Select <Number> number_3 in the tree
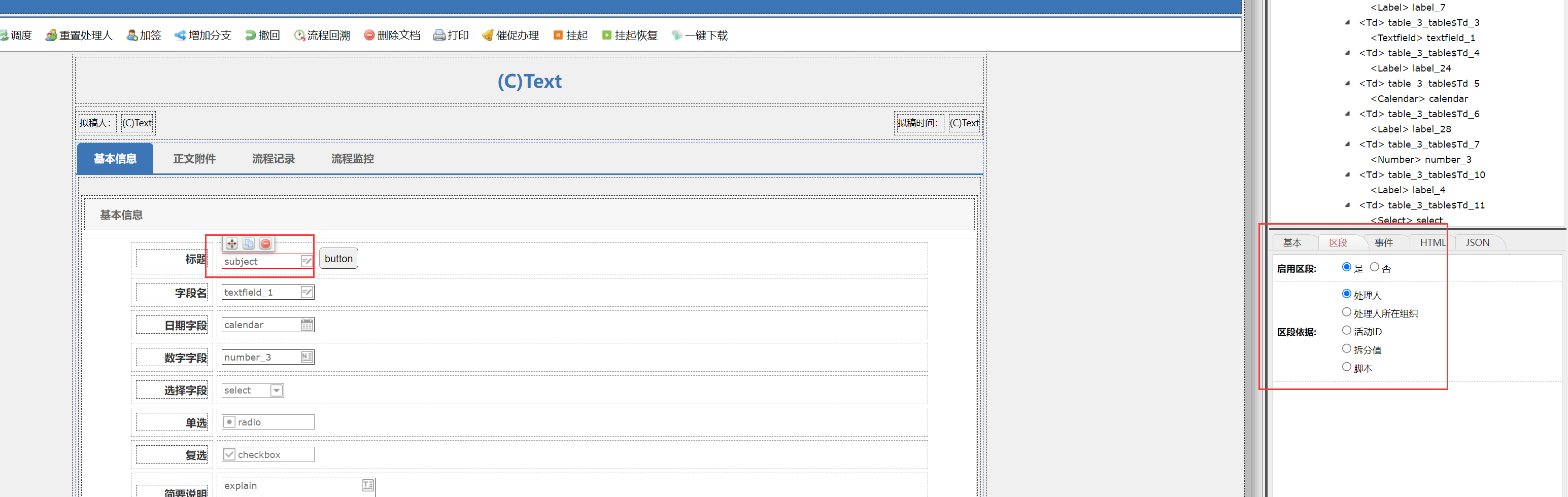The image size is (1568, 497). 1421,159
